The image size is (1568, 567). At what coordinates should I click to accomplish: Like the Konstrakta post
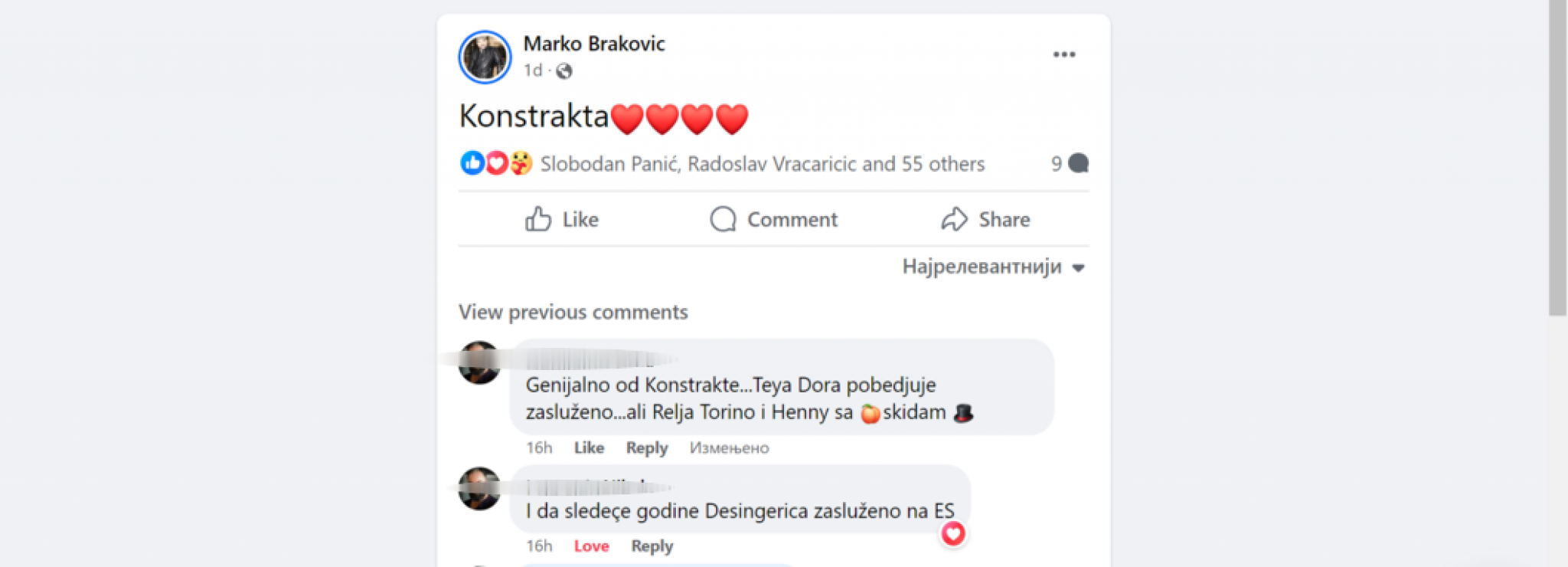pos(562,219)
